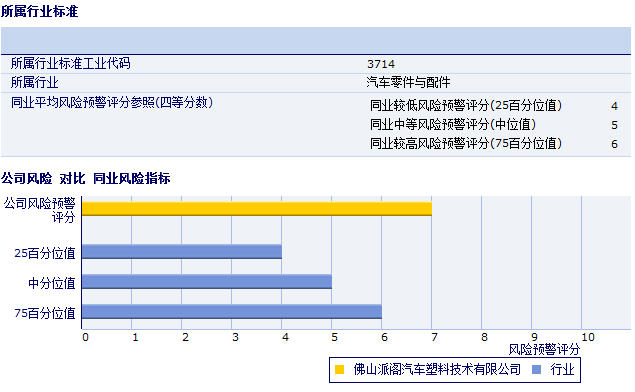The height and width of the screenshot is (392, 635).
Task: Select the 25百分位值 blue bar
Action: (x=182, y=251)
